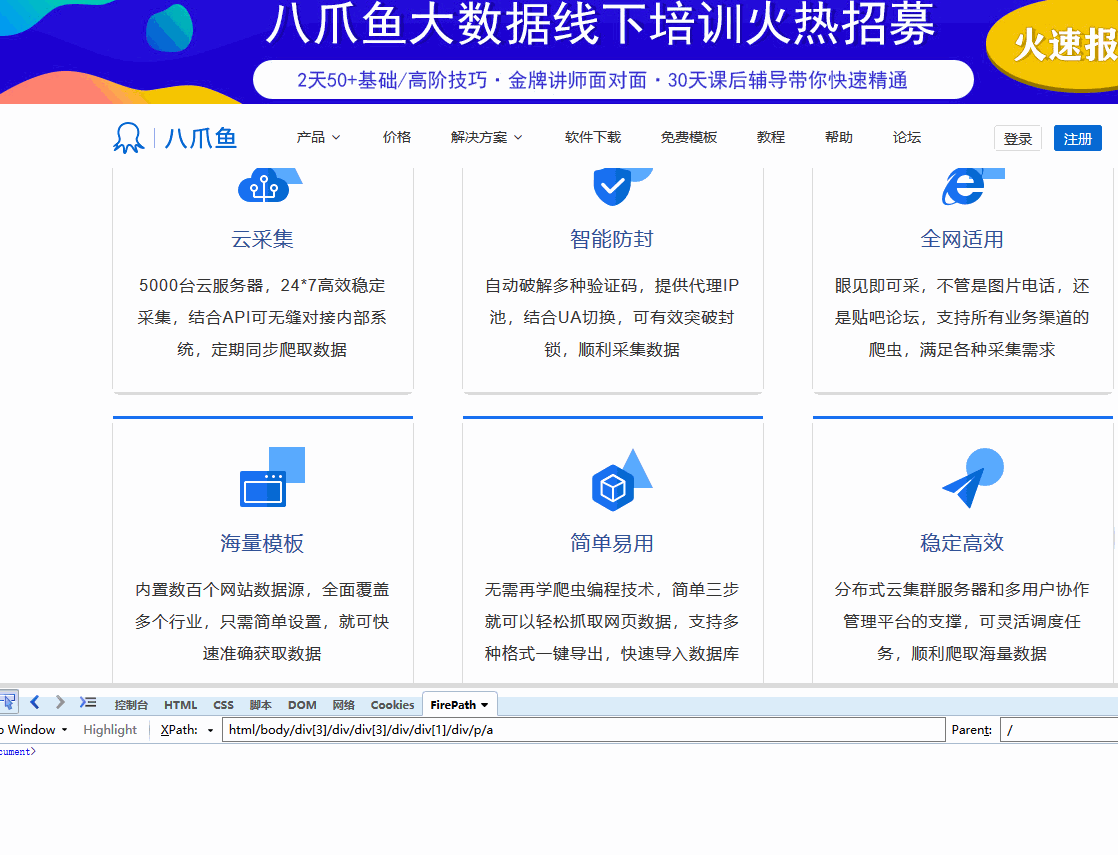Click the blue 注册 register button
The image size is (1118, 855).
pyautogui.click(x=1077, y=138)
